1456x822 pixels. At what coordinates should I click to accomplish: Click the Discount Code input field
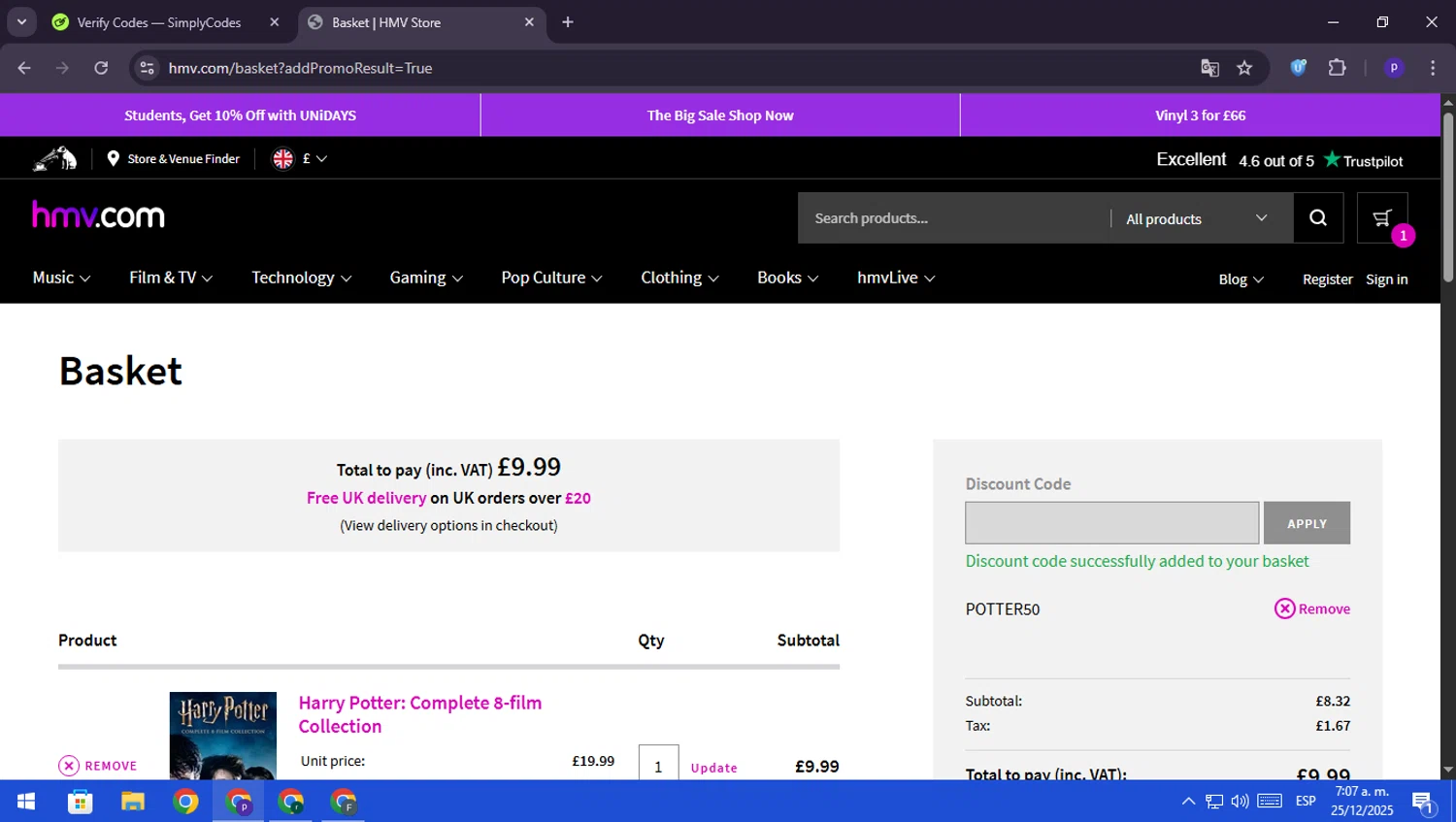tap(1111, 523)
